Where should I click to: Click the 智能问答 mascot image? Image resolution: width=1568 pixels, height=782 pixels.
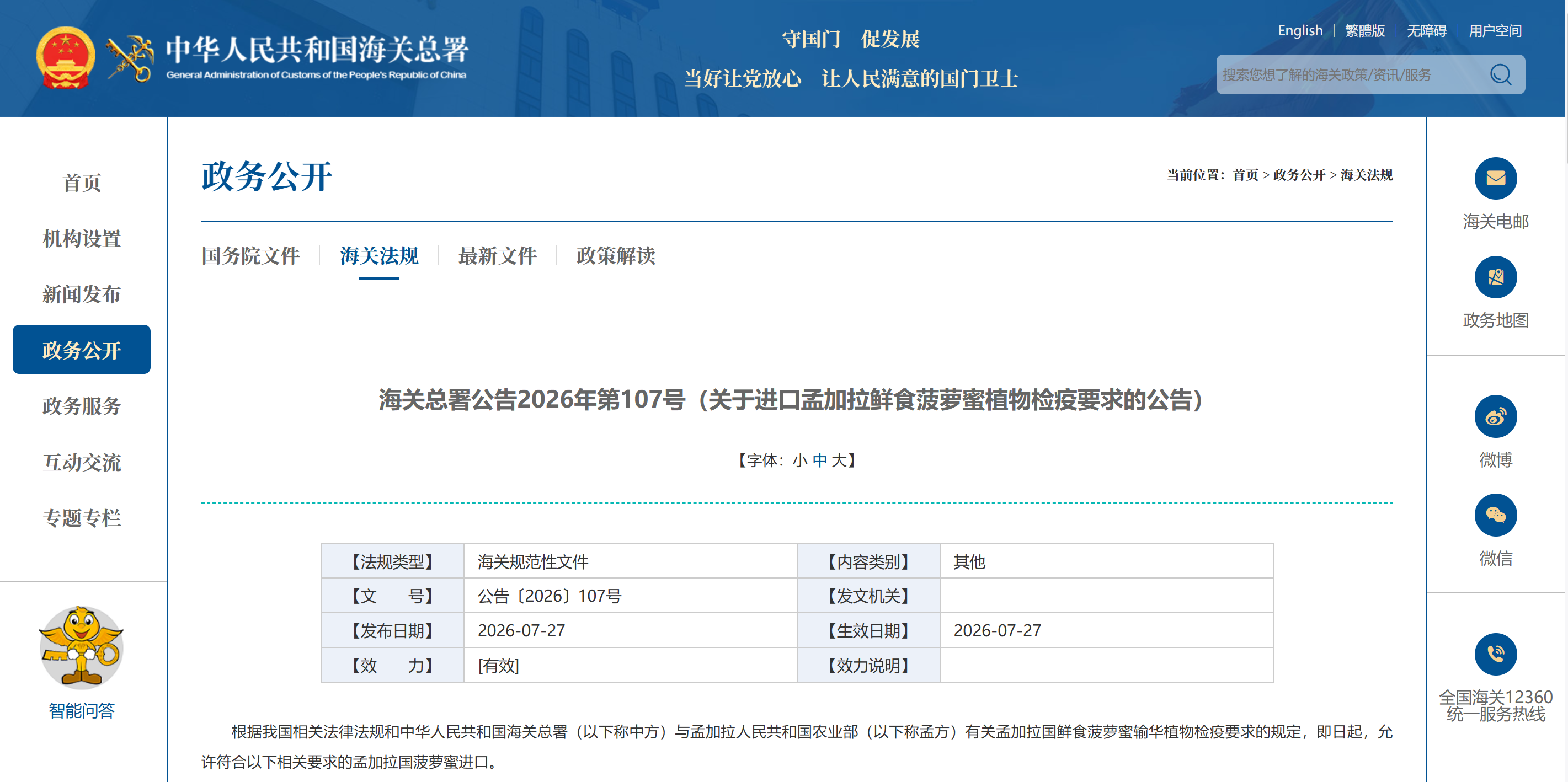pyautogui.click(x=81, y=647)
